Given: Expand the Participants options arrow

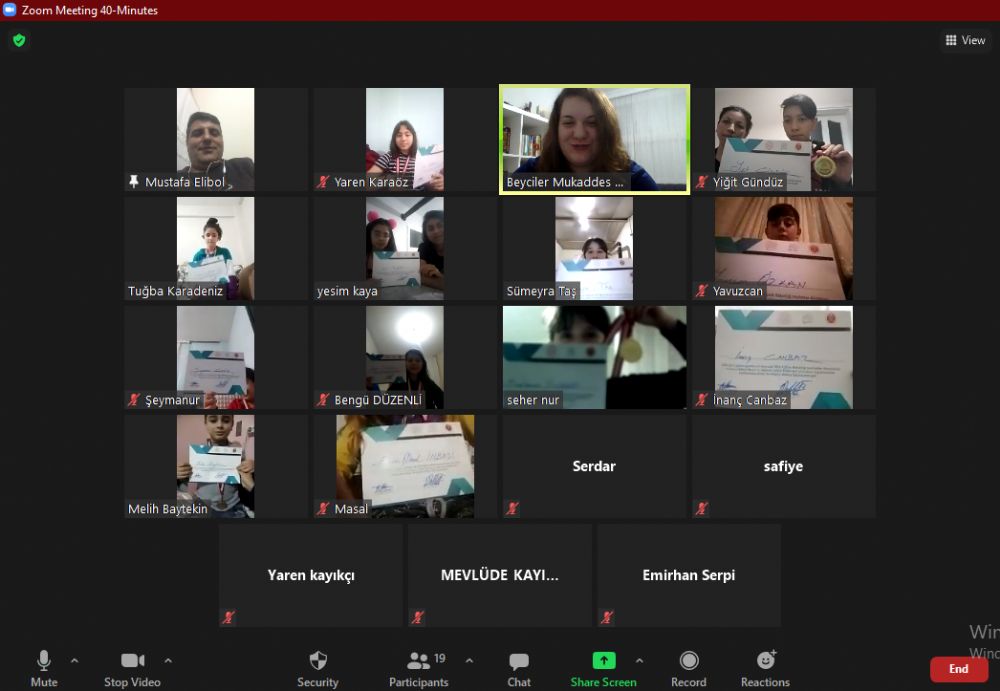Looking at the screenshot, I should click(469, 660).
